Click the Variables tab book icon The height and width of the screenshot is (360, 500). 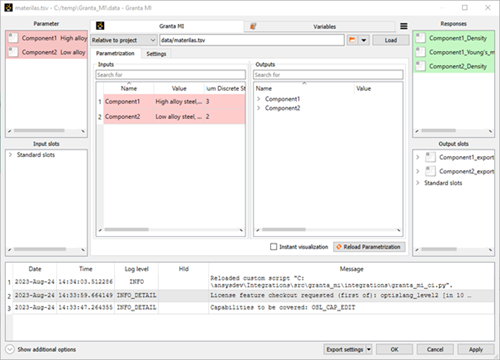(x=253, y=26)
